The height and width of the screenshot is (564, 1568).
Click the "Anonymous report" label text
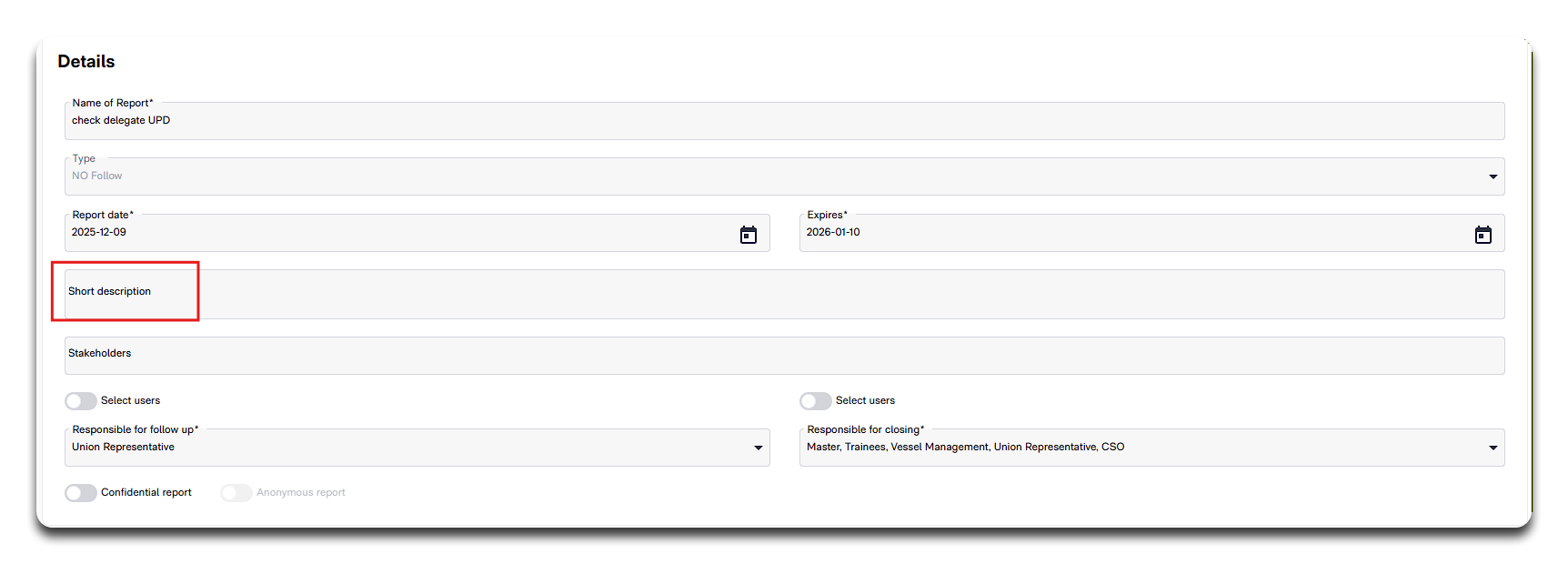coord(301,493)
